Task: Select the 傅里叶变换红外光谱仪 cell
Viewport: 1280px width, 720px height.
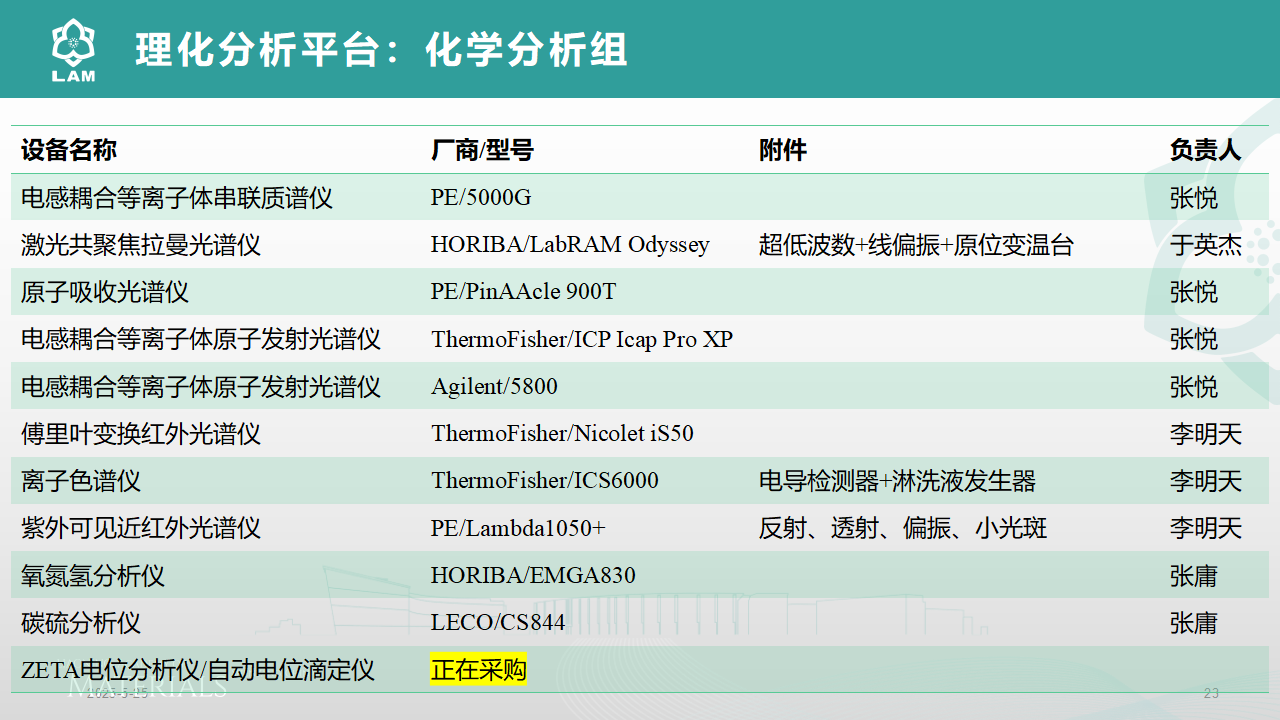Action: (x=141, y=434)
